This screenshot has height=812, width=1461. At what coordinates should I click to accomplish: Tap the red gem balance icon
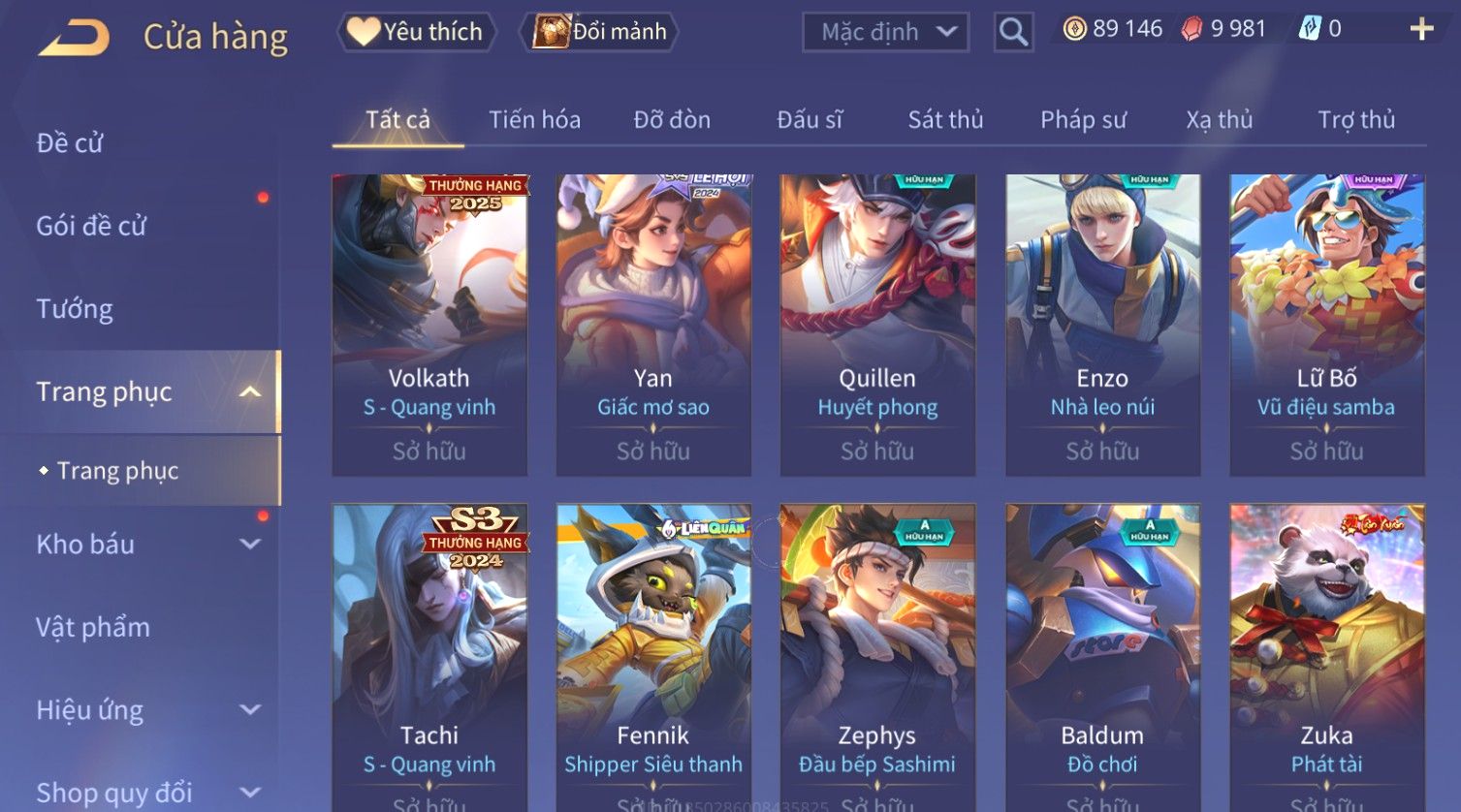[x=1191, y=29]
